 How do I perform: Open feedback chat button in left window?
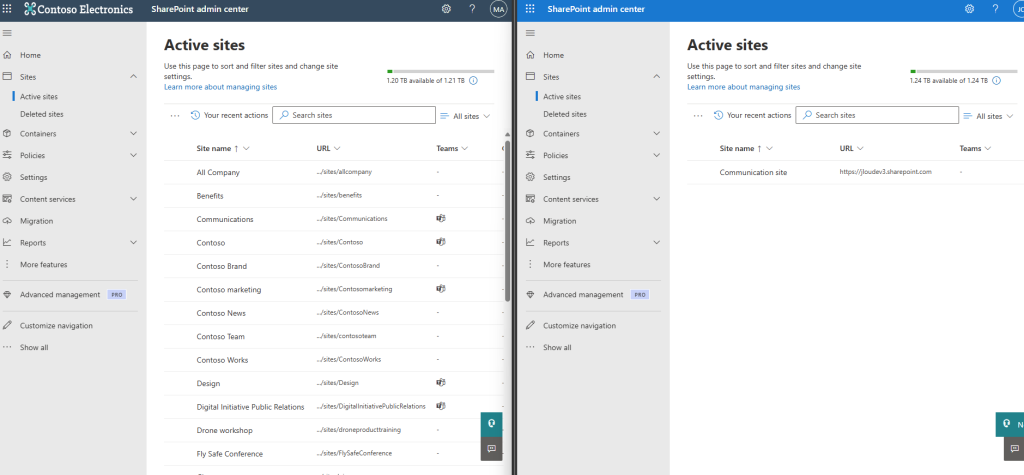[x=492, y=448]
